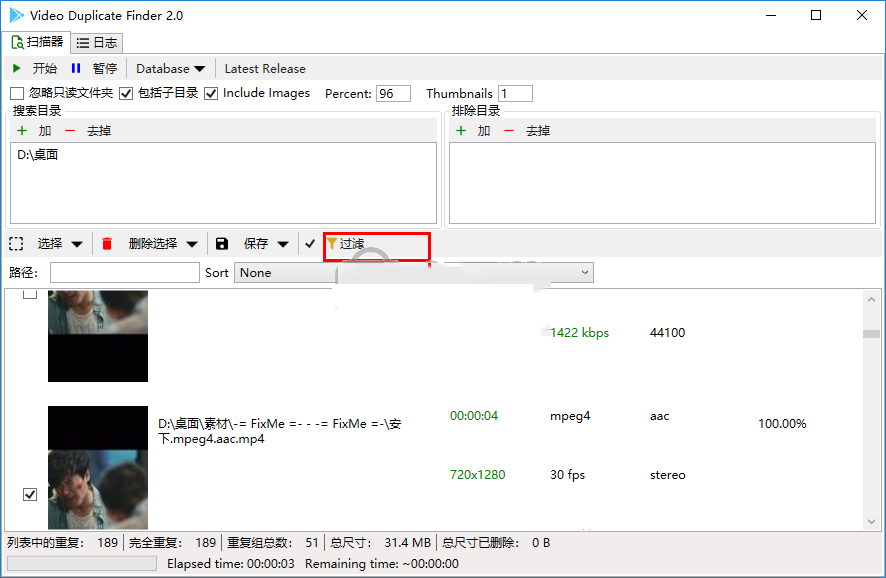Toggle the ignore read-only folders checkbox
Screen dimensions: 886x578
17,93
